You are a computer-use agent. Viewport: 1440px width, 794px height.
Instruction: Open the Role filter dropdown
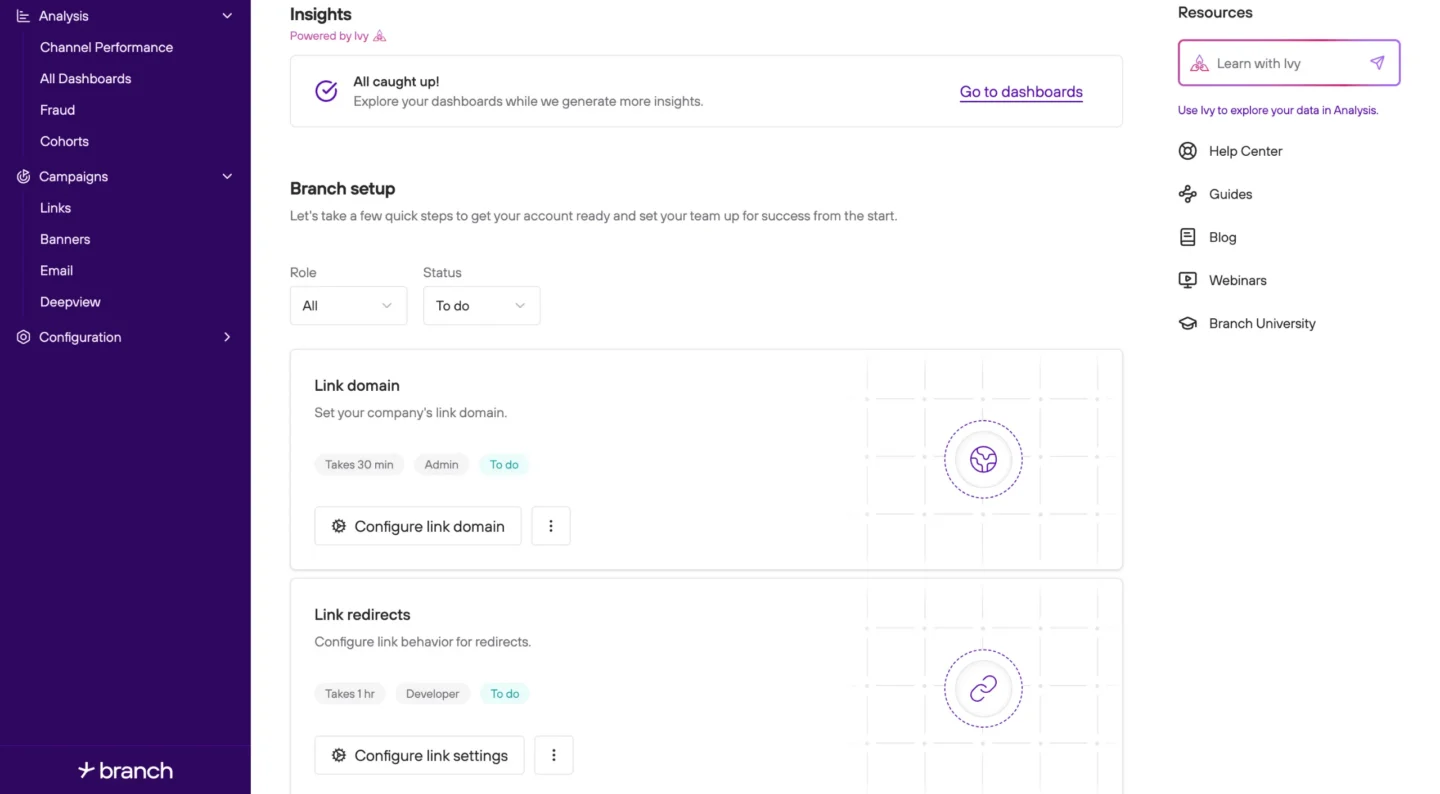point(348,306)
